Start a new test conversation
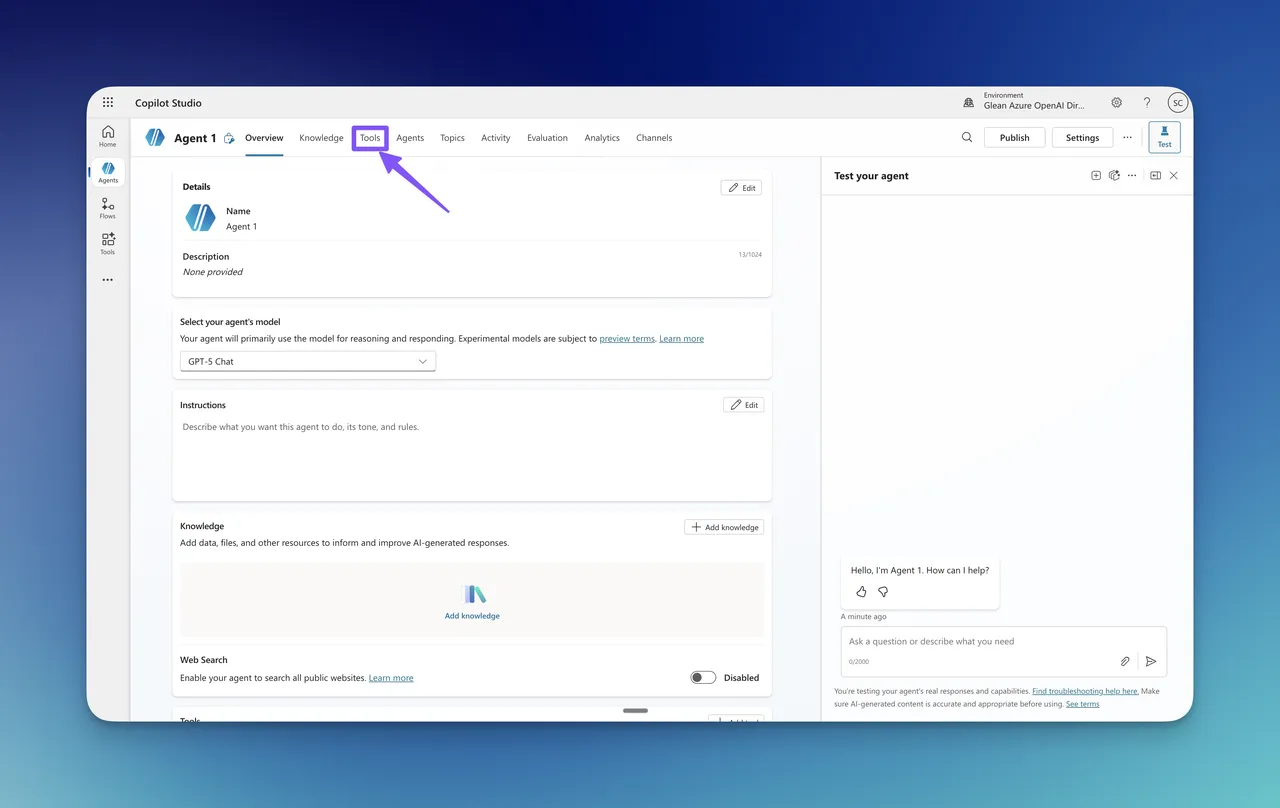The width and height of the screenshot is (1280, 808). [1096, 176]
